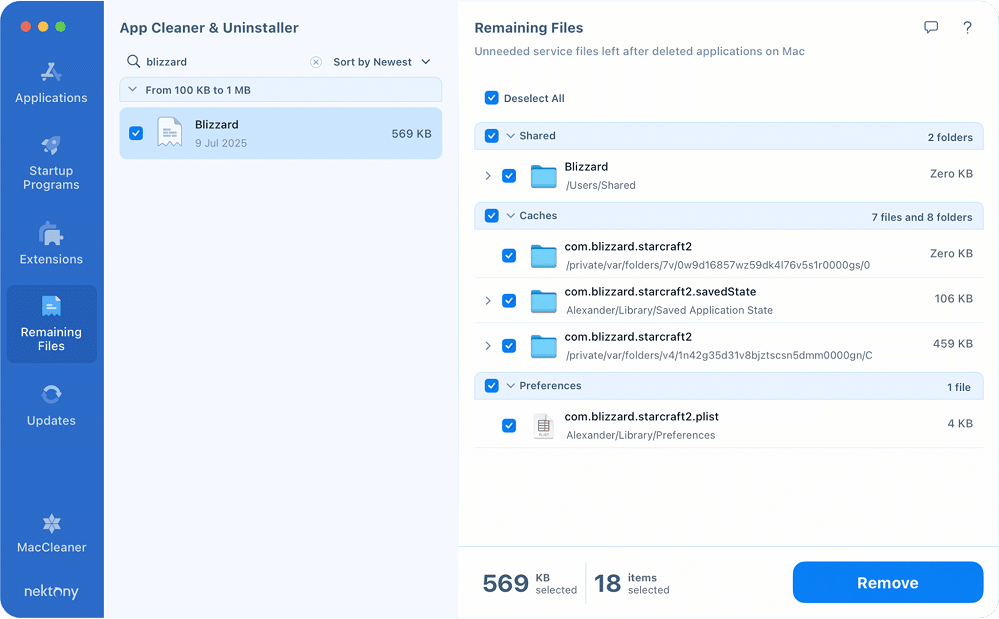Focus the blizzard search field

point(226,62)
